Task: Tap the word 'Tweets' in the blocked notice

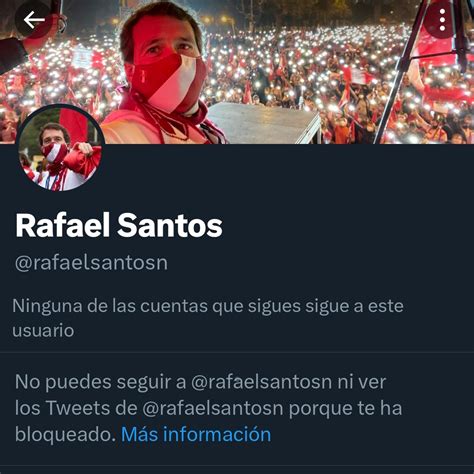Action: tap(91, 408)
